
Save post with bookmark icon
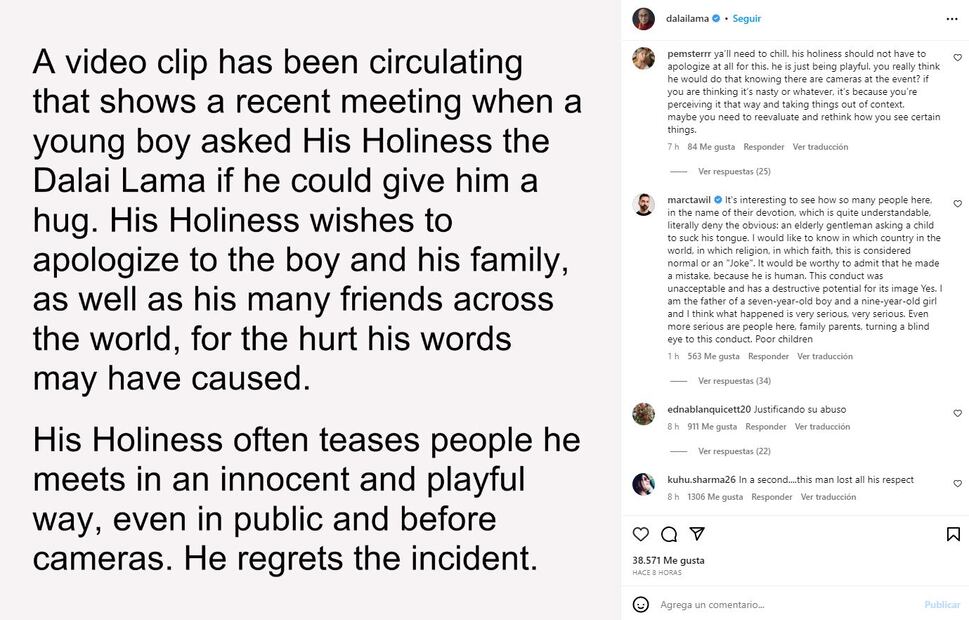pos(953,534)
